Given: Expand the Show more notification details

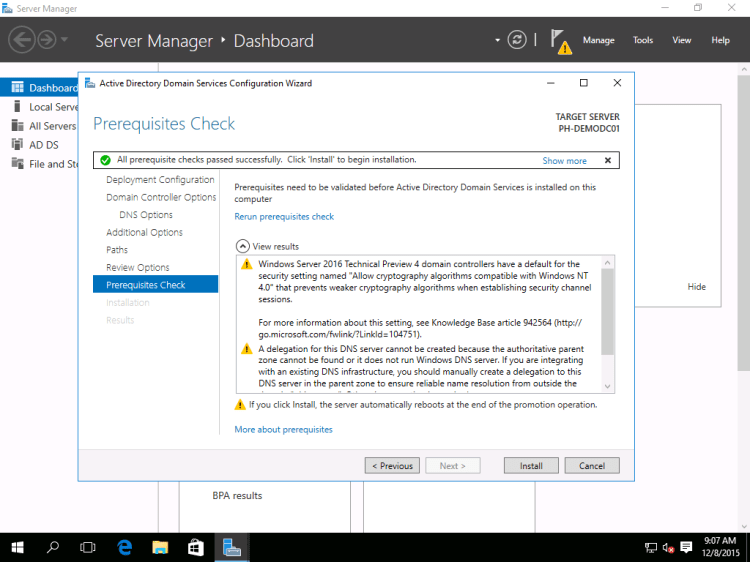Looking at the screenshot, I should (x=564, y=160).
